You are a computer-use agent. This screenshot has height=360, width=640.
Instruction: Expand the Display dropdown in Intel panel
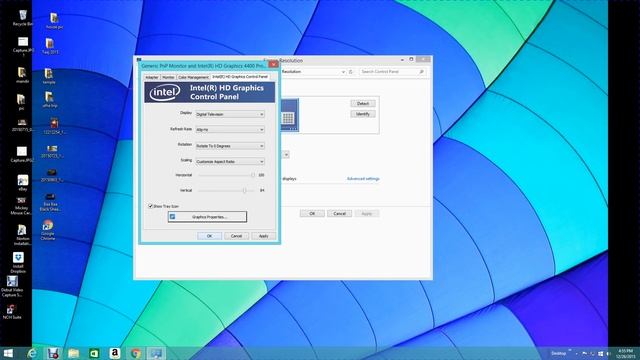coord(262,114)
